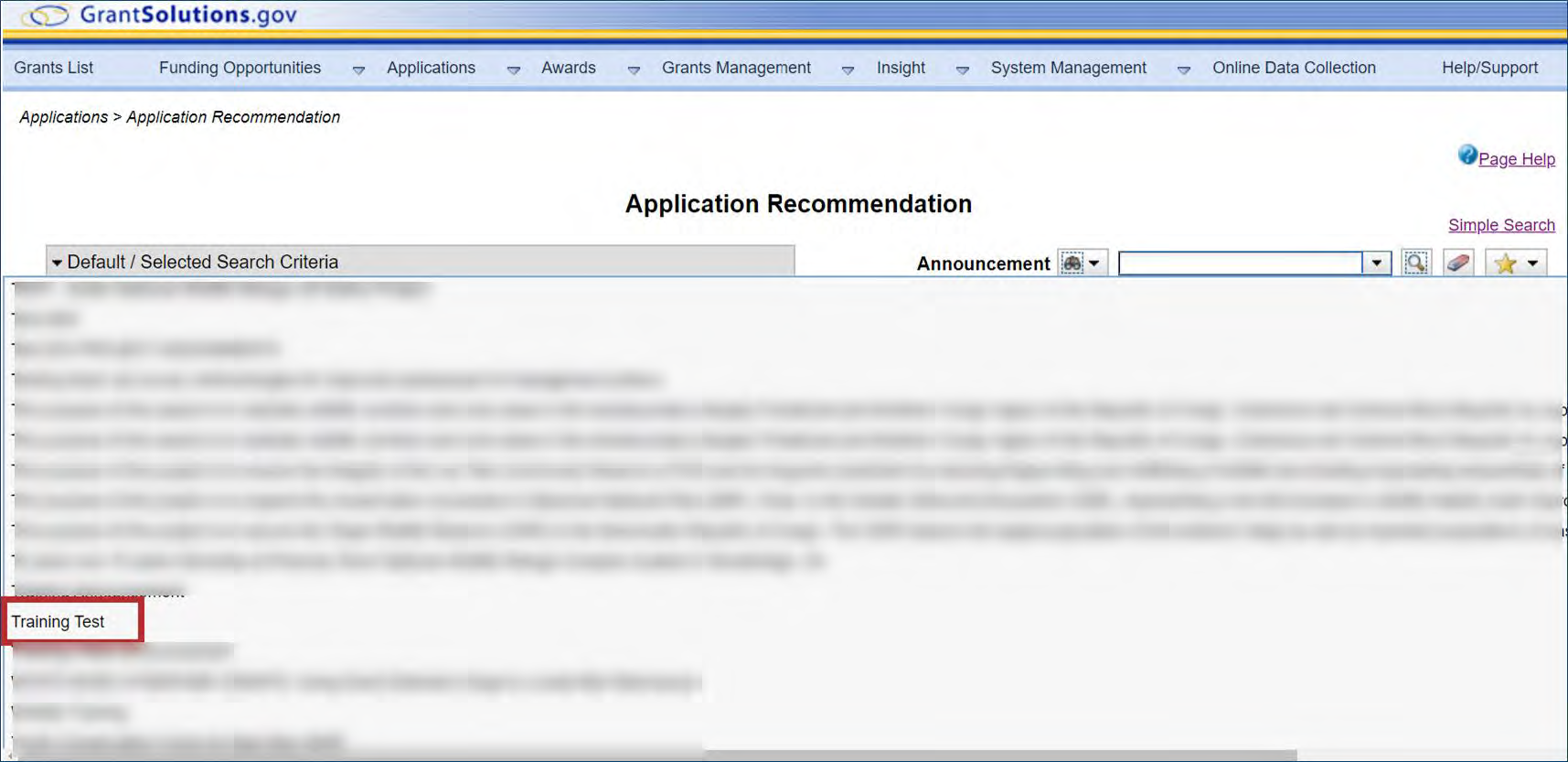1568x762 pixels.
Task: Select Training Test from announcement list
Action: [59, 622]
